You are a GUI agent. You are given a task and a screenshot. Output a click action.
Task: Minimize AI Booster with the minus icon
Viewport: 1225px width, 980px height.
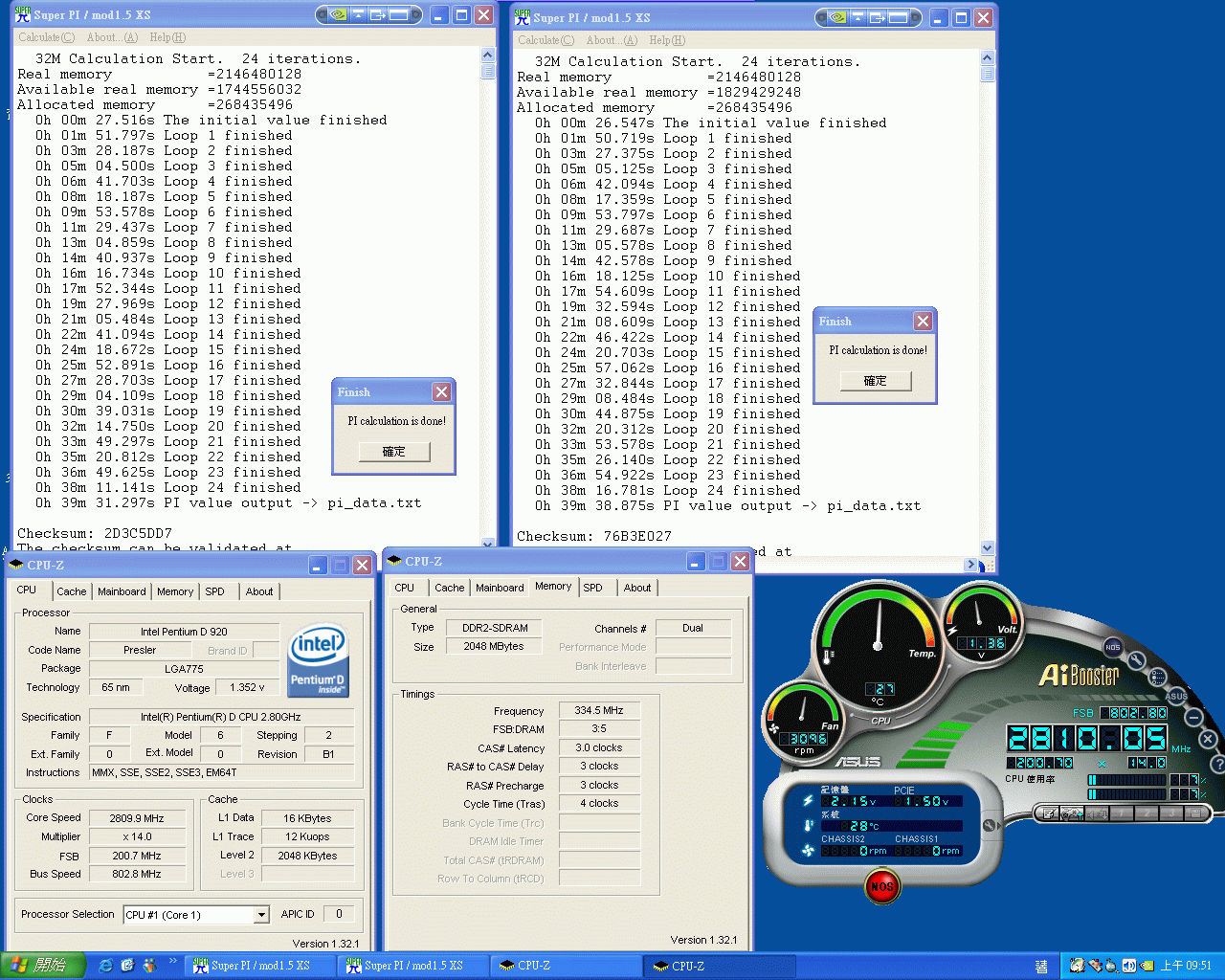(x=1193, y=717)
